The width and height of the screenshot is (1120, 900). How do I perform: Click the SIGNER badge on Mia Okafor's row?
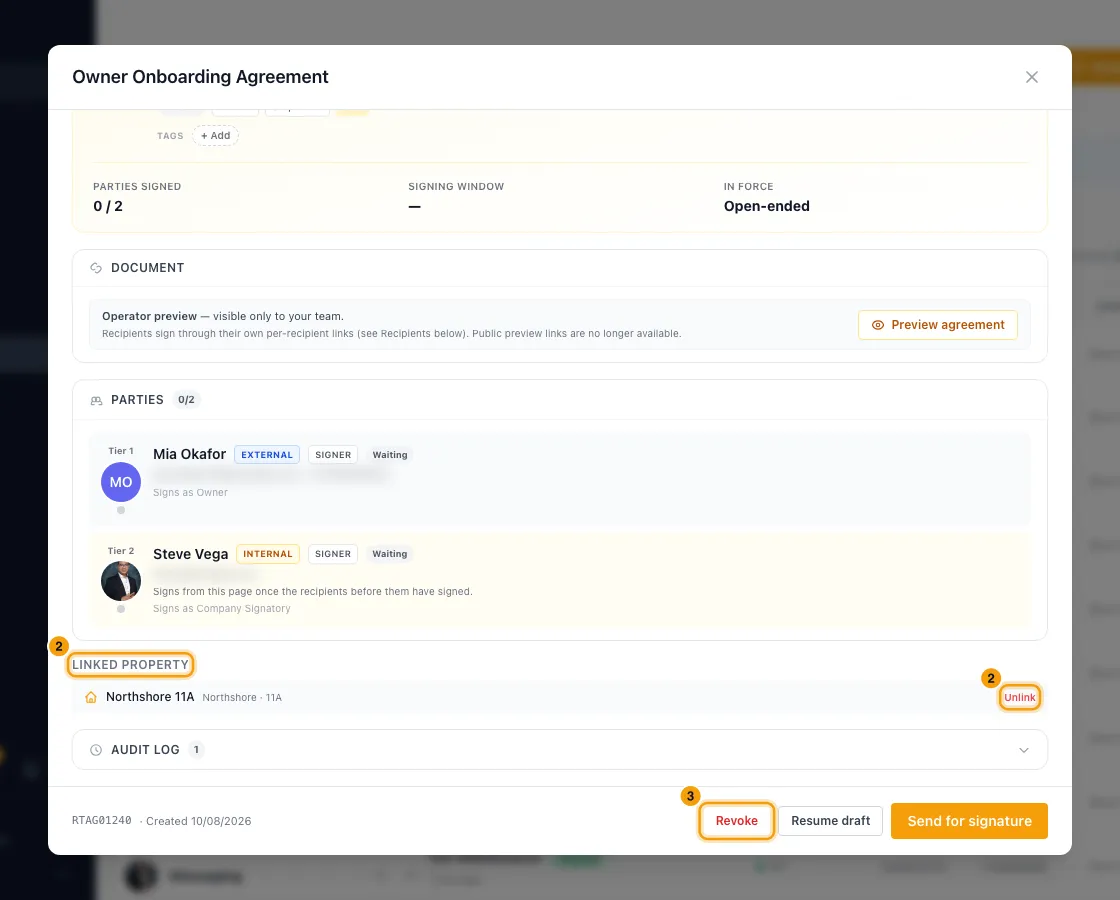(x=333, y=455)
